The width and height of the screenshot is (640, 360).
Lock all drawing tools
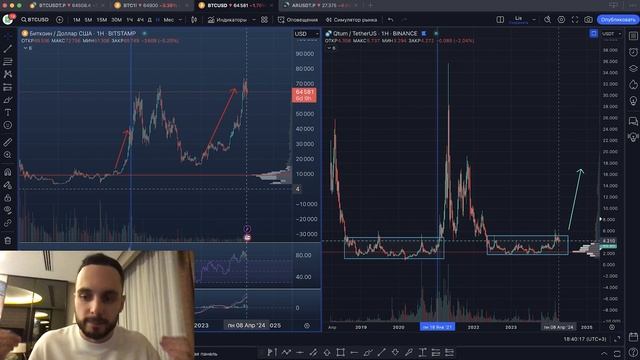pos(8,198)
